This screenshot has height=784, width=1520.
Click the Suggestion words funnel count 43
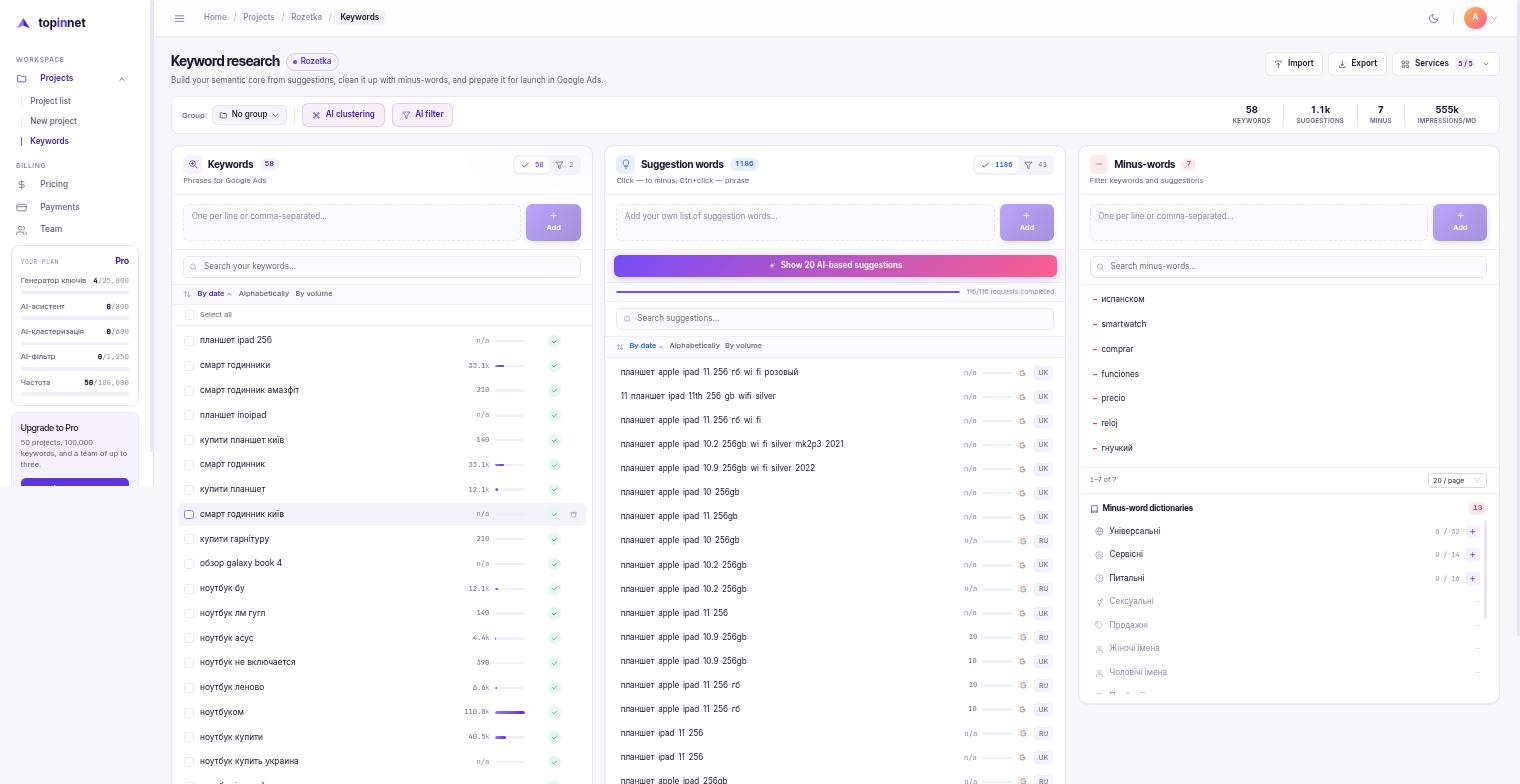[1037, 165]
